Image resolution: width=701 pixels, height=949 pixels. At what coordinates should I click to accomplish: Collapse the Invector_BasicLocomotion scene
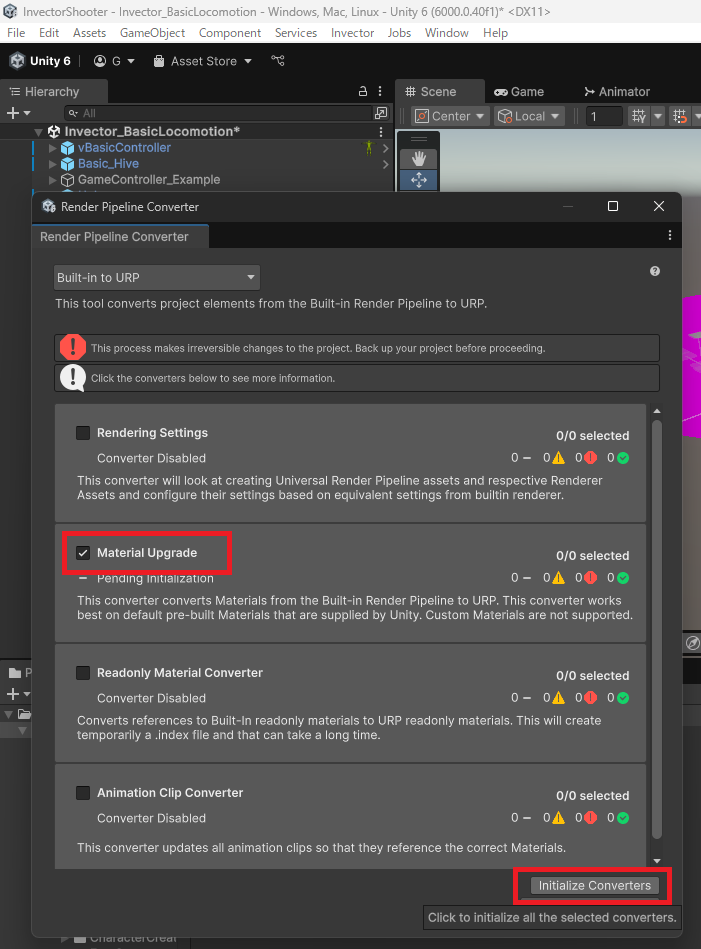pos(39,131)
